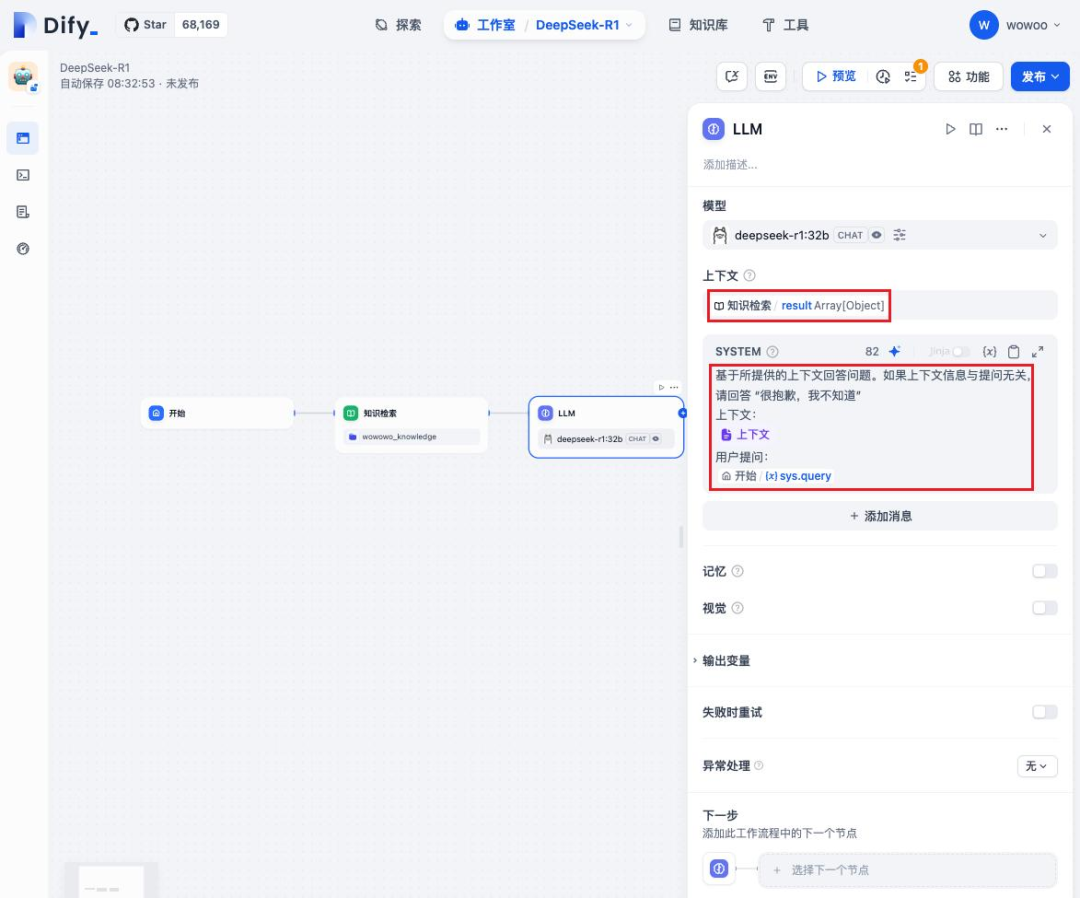The height and width of the screenshot is (898, 1080).
Task: Expand the SYSTEM prompt editor to full size
Action: (x=1037, y=351)
